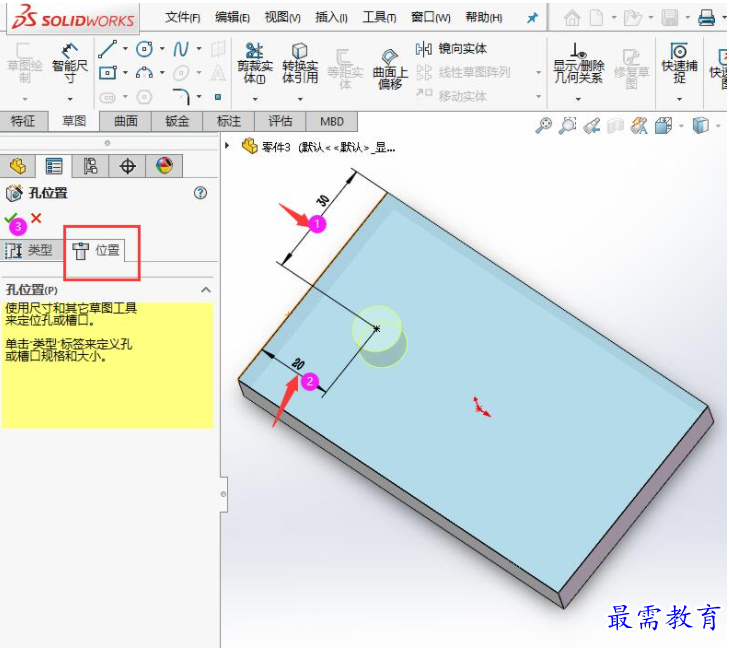Expand the 零件3 flyout design tree
729x649 pixels.
pyautogui.click(x=227, y=146)
